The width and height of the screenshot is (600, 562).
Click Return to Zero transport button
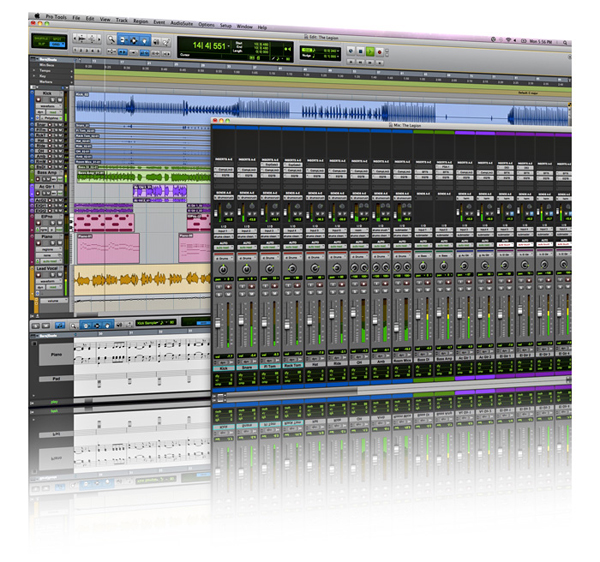[351, 61]
